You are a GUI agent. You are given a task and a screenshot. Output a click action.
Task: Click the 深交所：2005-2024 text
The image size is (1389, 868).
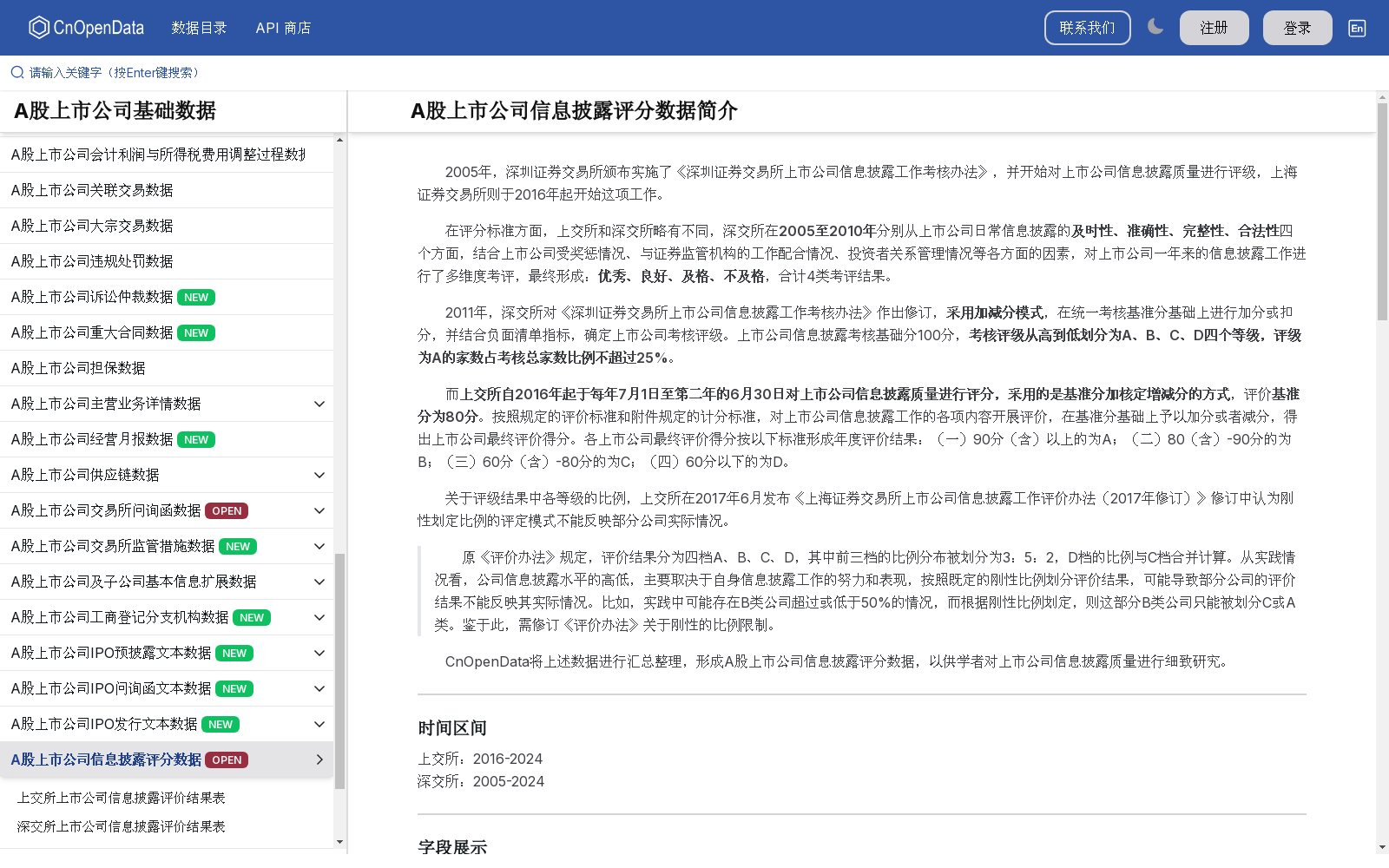click(x=481, y=781)
